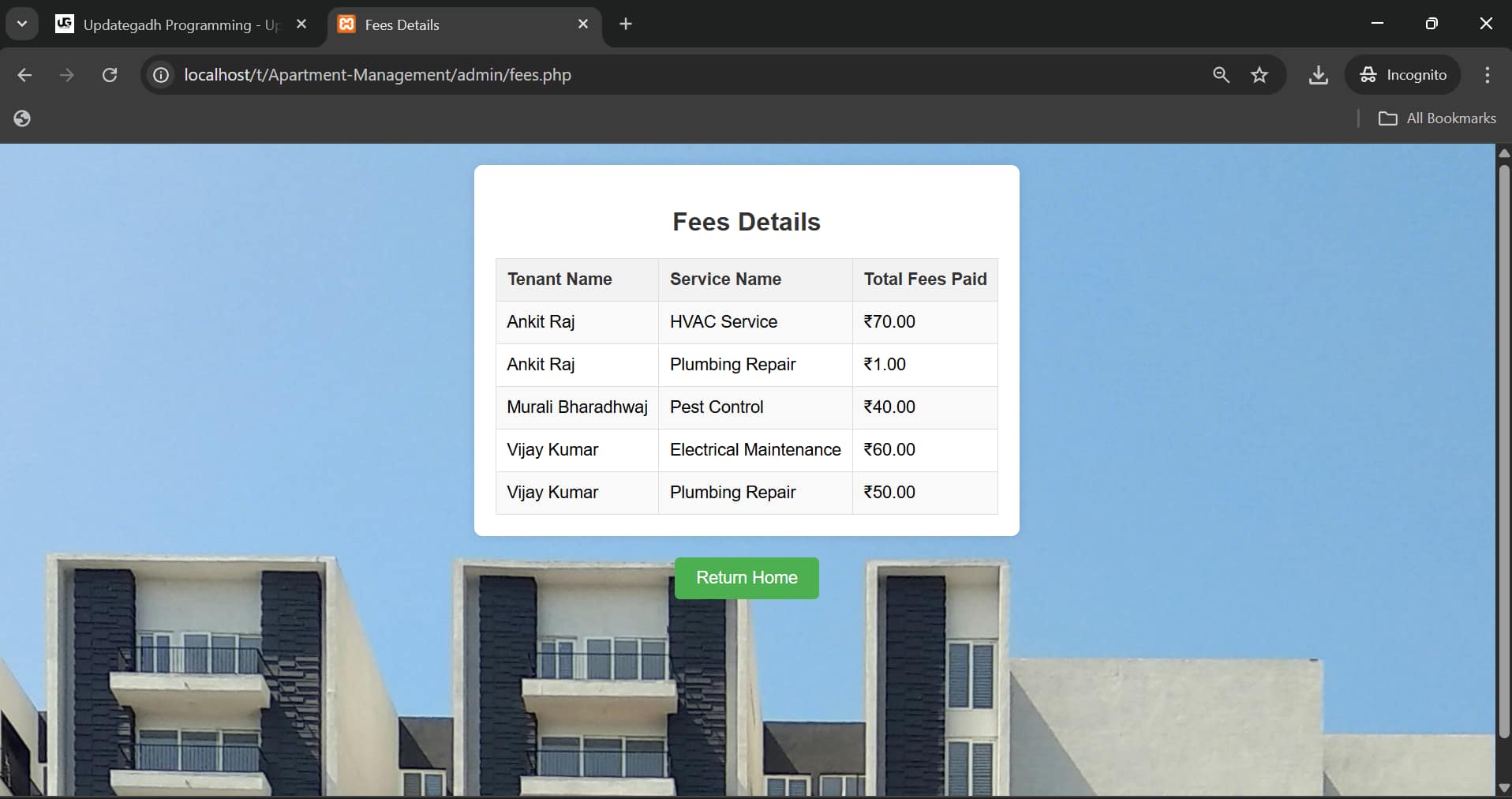
Task: Click the zoom magnifier icon in address bar
Action: [1221, 75]
